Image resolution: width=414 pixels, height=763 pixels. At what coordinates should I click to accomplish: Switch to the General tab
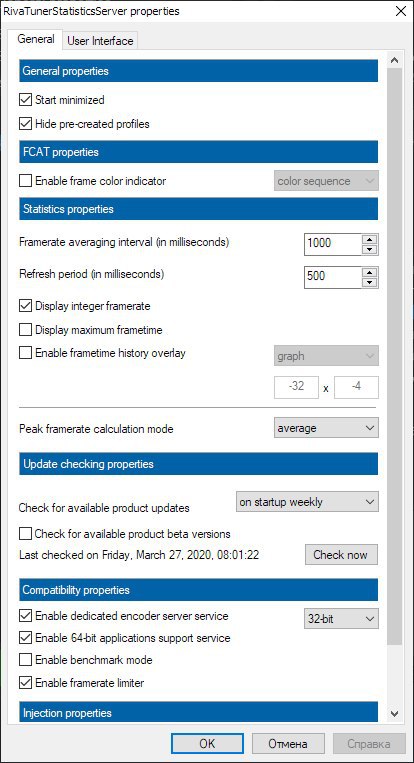tap(35, 39)
